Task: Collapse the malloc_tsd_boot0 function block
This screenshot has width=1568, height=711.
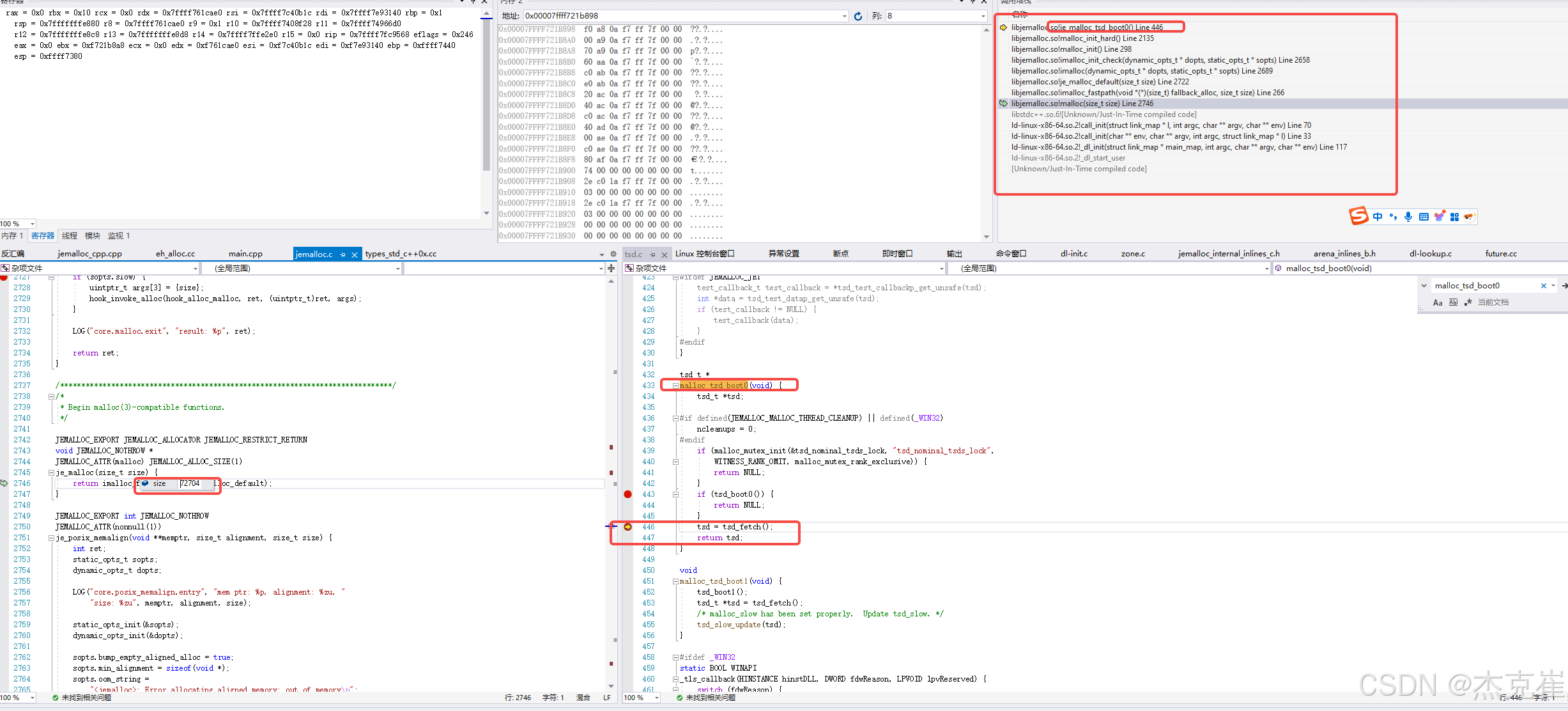Action: coord(675,386)
